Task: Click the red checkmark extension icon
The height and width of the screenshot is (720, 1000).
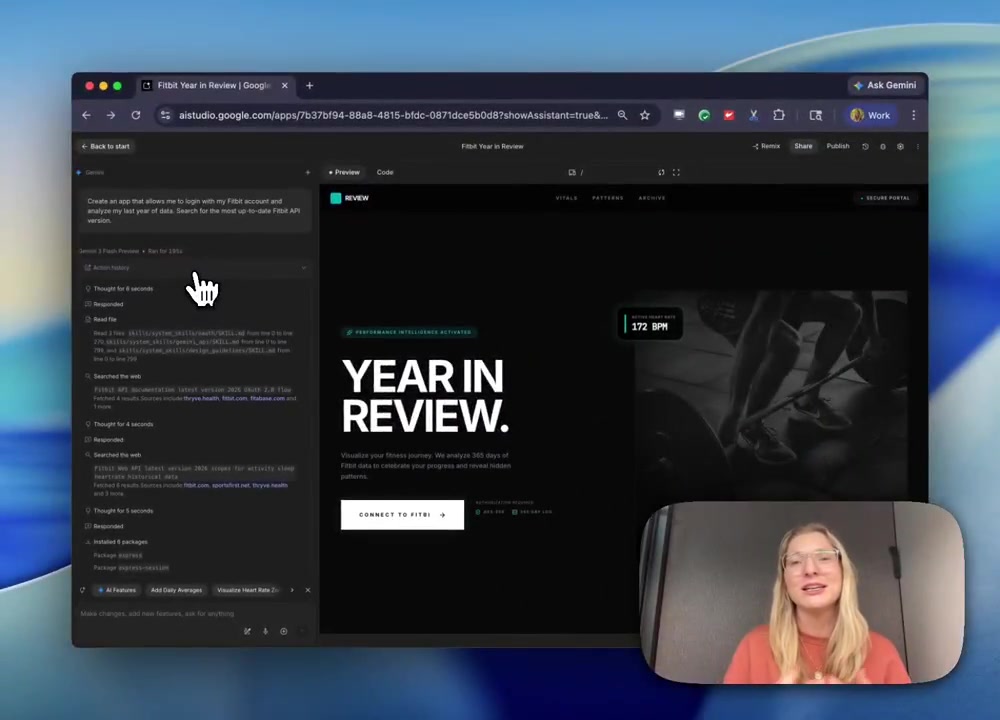Action: click(729, 115)
